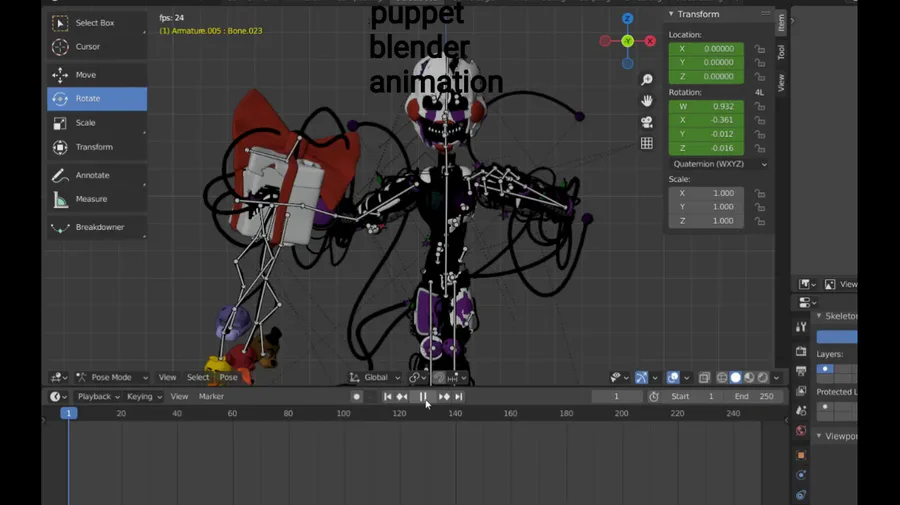Open Physics properties icon

[x=801, y=475]
